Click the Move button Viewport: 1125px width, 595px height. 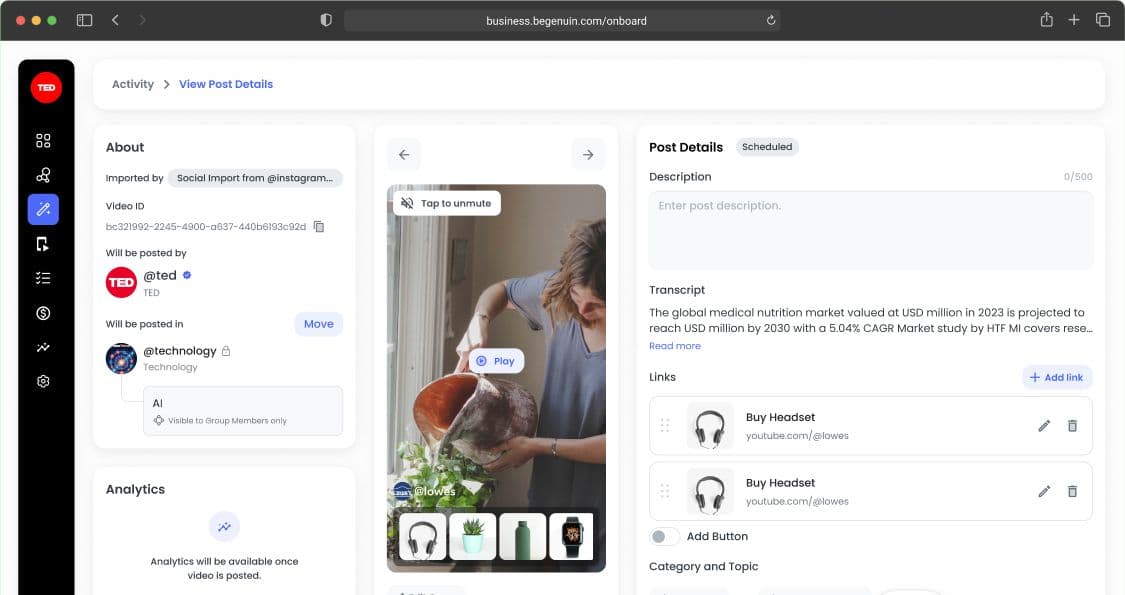pos(319,324)
